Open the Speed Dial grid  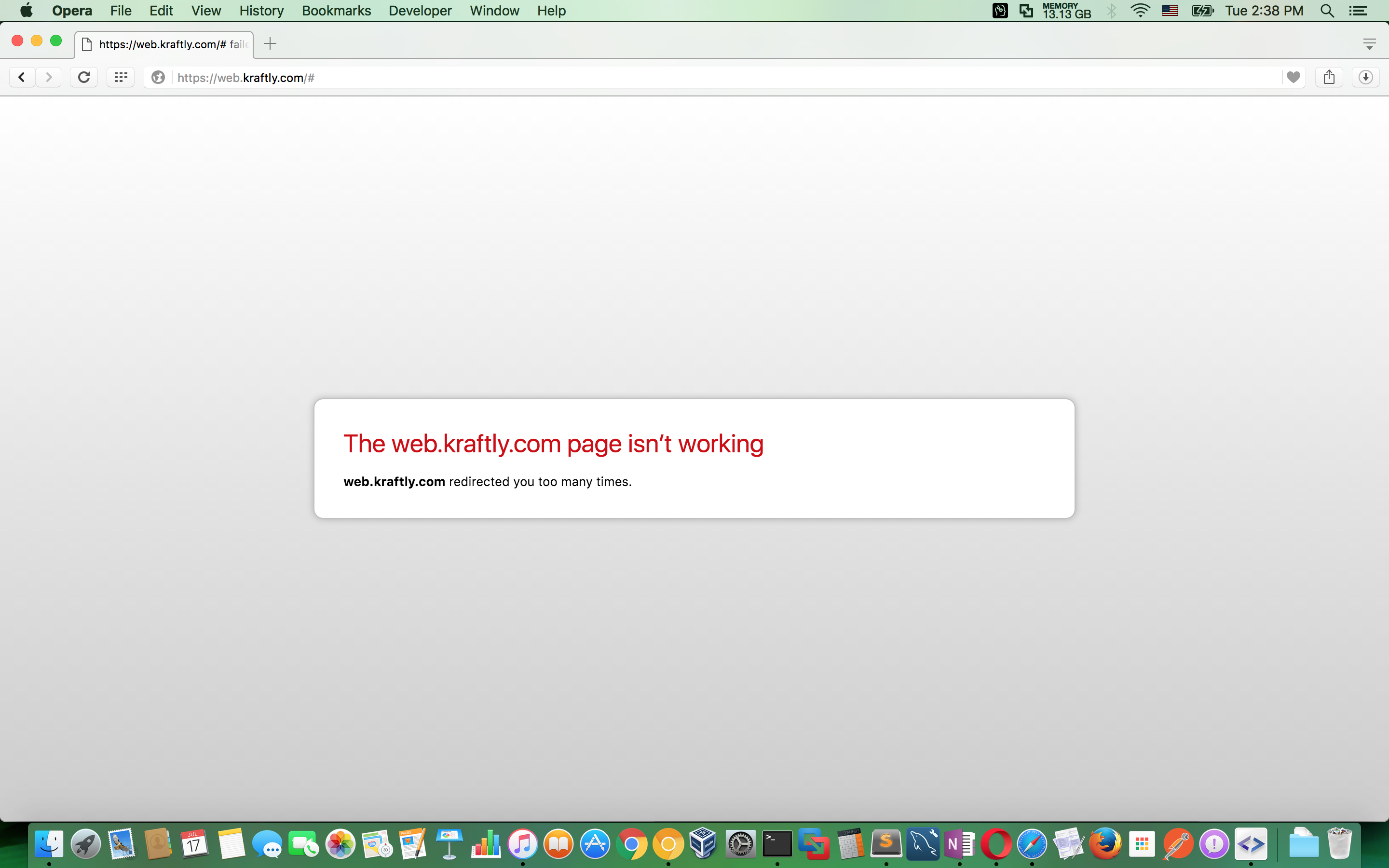pyautogui.click(x=121, y=77)
